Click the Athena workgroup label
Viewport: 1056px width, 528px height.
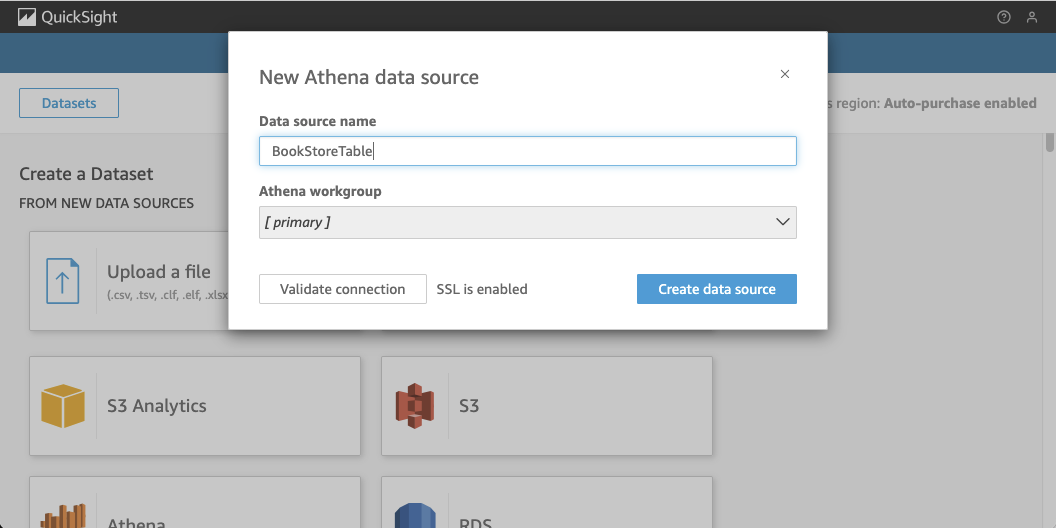(321, 191)
